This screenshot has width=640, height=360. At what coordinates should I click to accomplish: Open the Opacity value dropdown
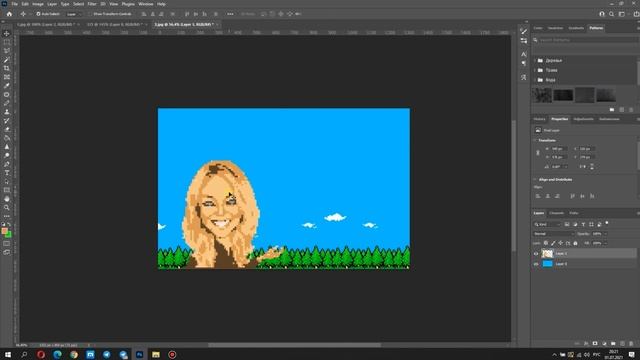click(x=605, y=234)
